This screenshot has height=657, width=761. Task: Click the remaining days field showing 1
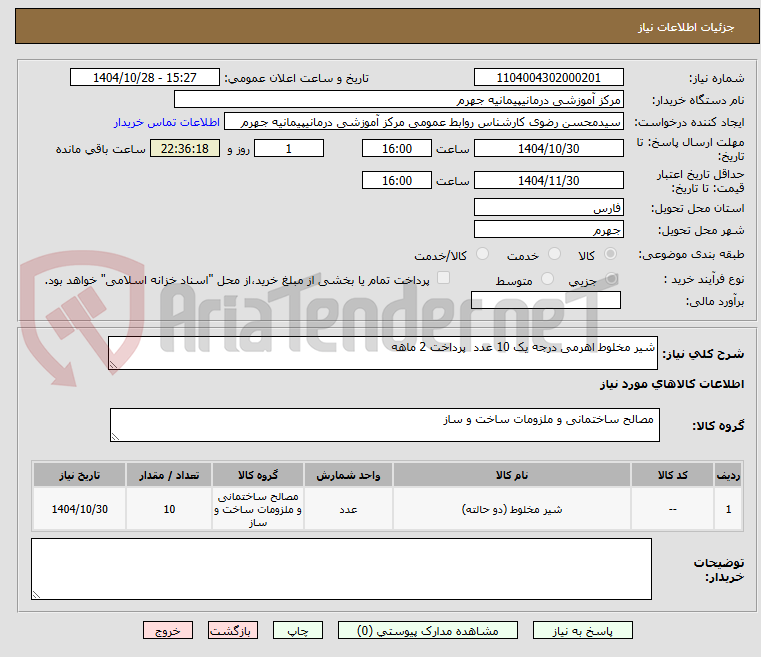click(x=289, y=148)
